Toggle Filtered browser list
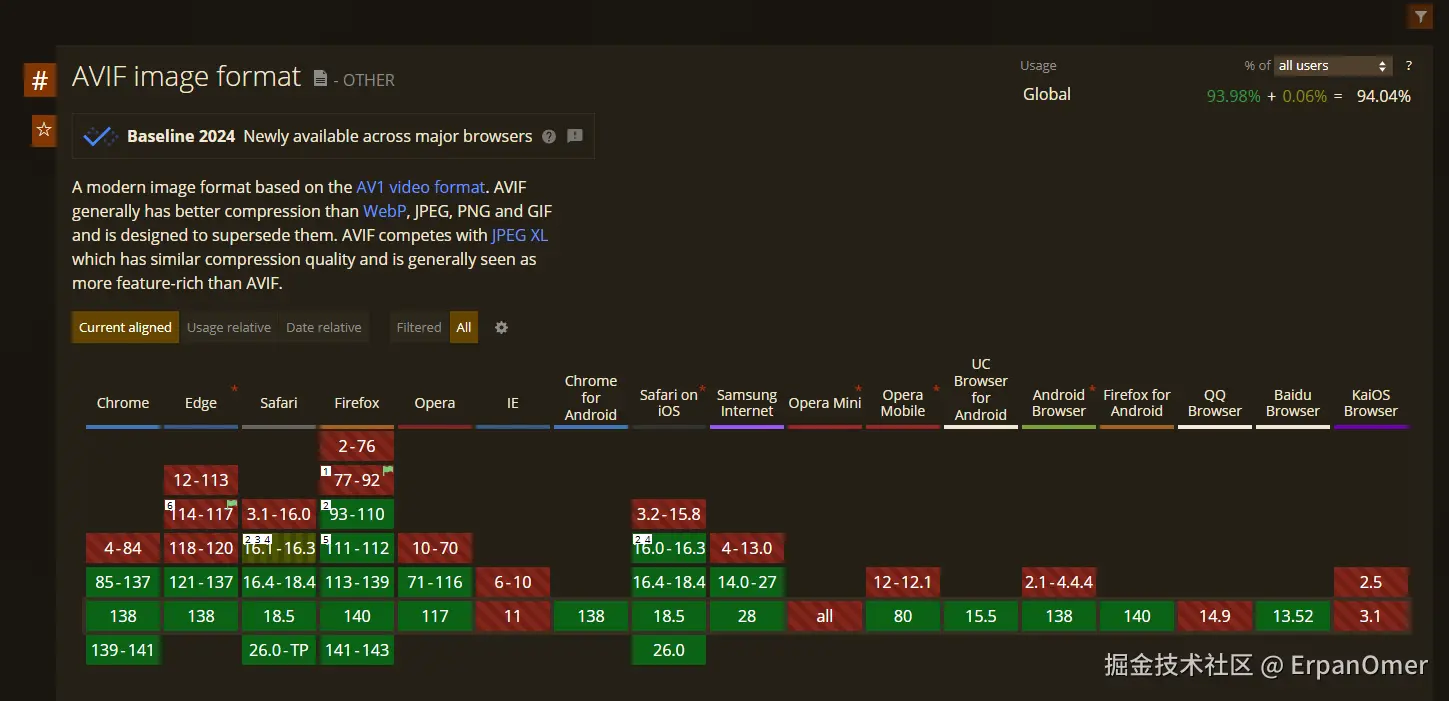The height and width of the screenshot is (701, 1449). (x=419, y=327)
